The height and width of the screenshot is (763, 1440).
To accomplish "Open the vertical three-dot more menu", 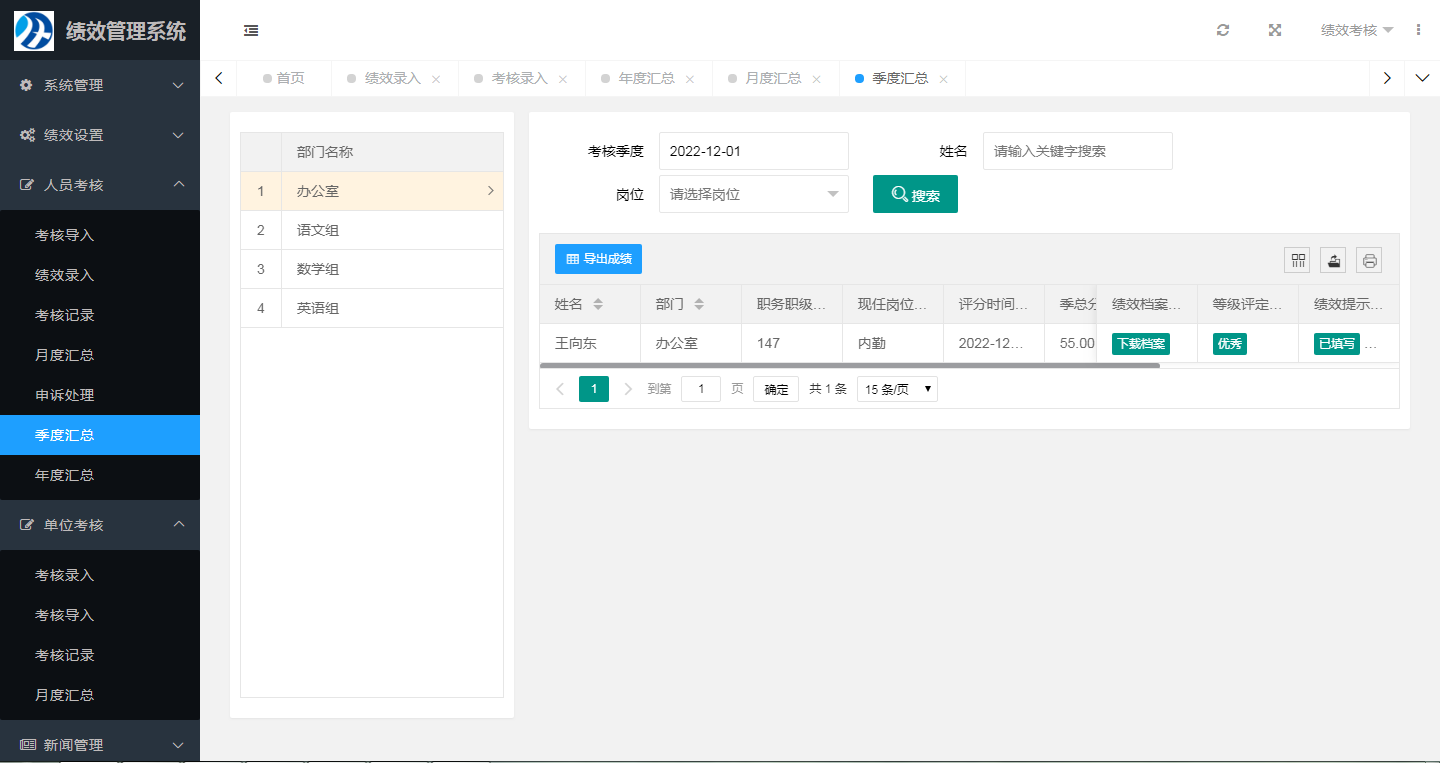I will tap(1418, 30).
